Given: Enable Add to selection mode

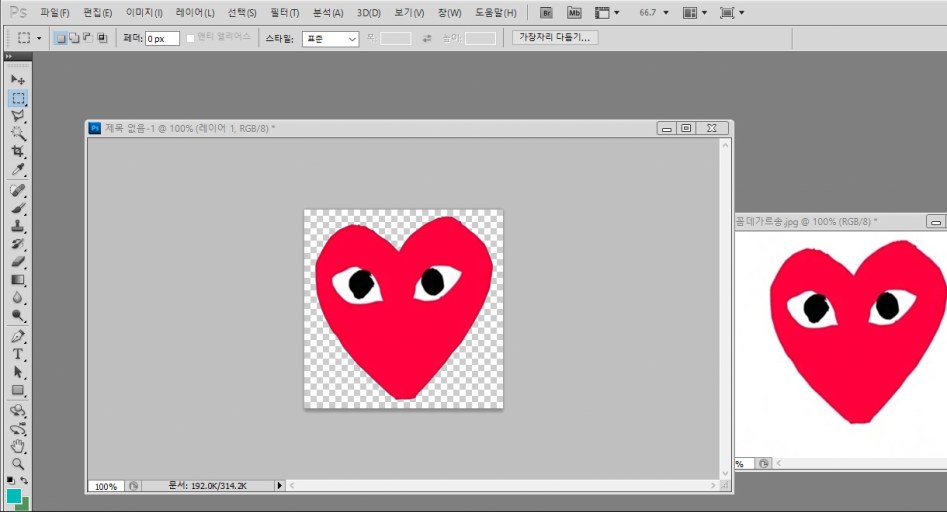Looking at the screenshot, I should coord(74,38).
